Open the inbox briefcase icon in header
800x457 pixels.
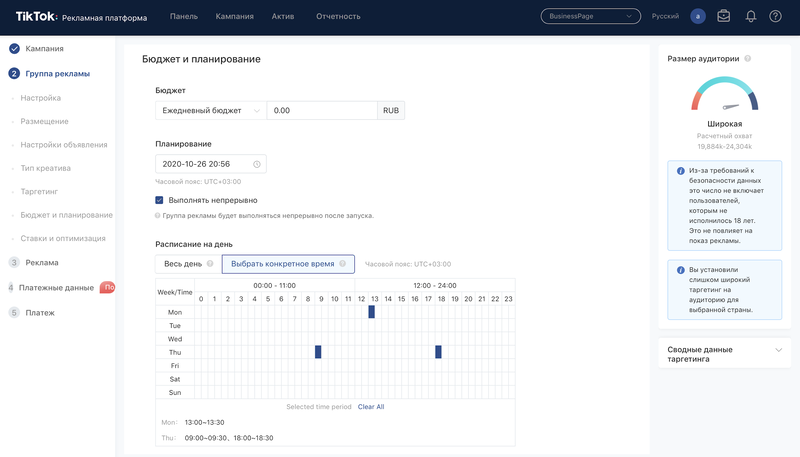click(724, 16)
